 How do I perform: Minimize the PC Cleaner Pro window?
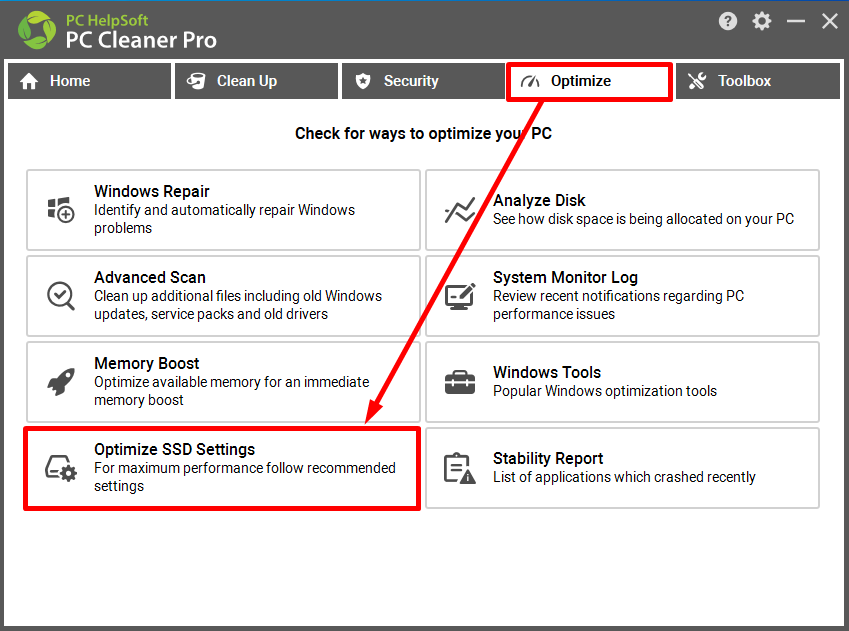pos(795,21)
